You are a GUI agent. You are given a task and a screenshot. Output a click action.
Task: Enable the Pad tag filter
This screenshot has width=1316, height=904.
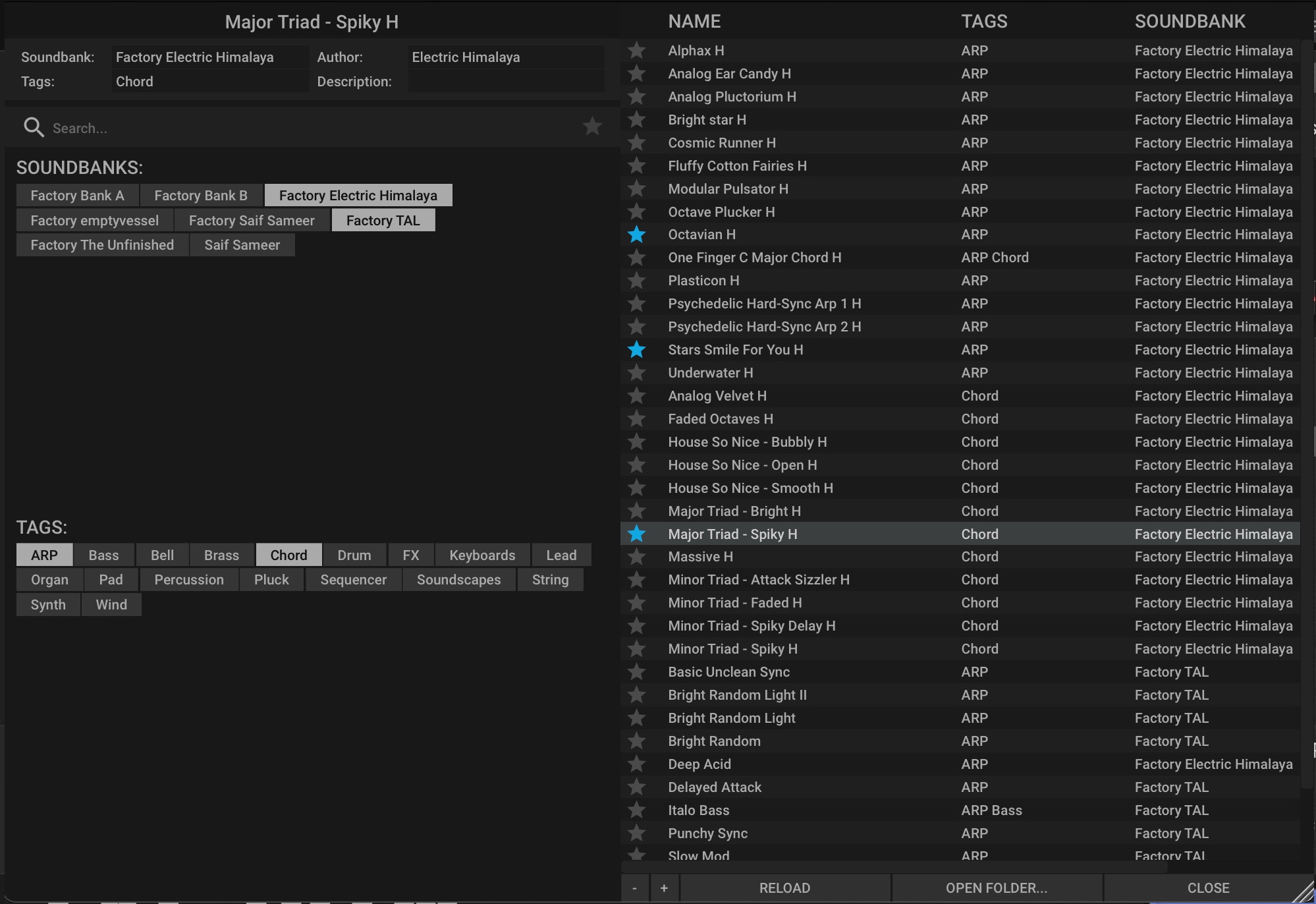point(111,579)
